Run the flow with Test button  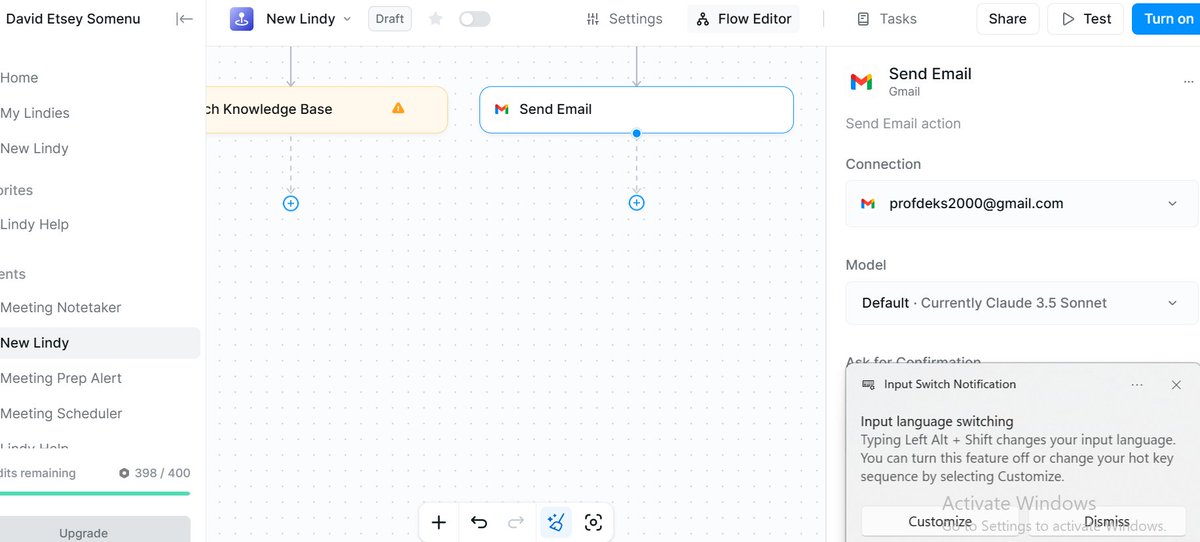pyautogui.click(x=1086, y=19)
